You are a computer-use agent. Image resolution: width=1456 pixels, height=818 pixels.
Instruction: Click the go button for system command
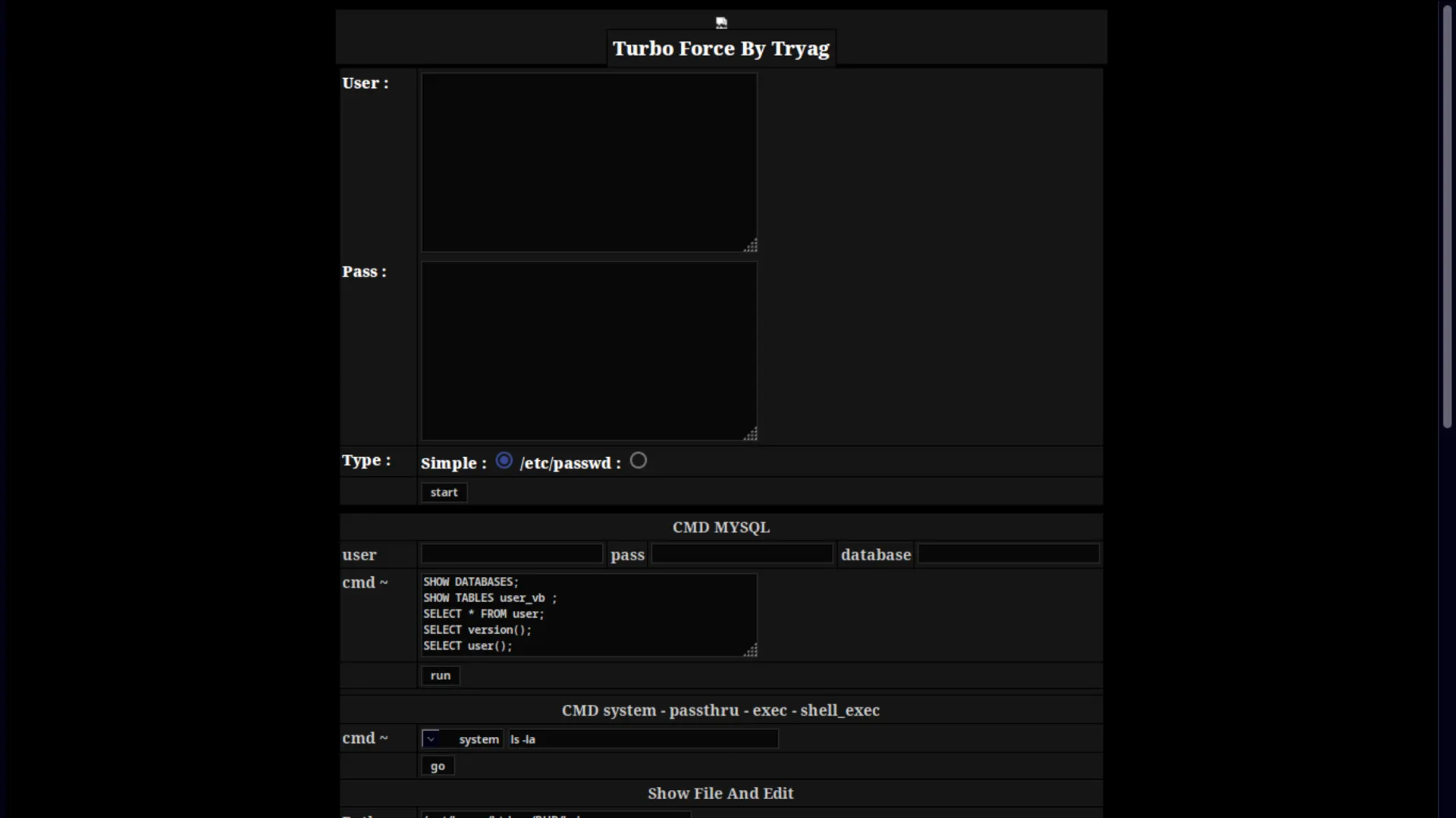tap(438, 766)
